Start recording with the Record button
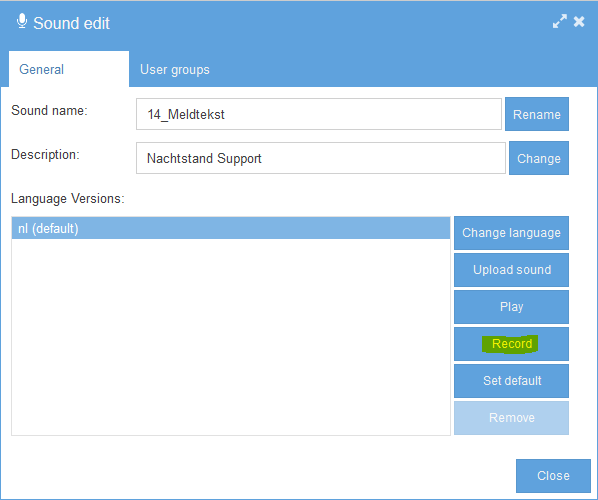The height and width of the screenshot is (500, 598). pyautogui.click(x=511, y=344)
